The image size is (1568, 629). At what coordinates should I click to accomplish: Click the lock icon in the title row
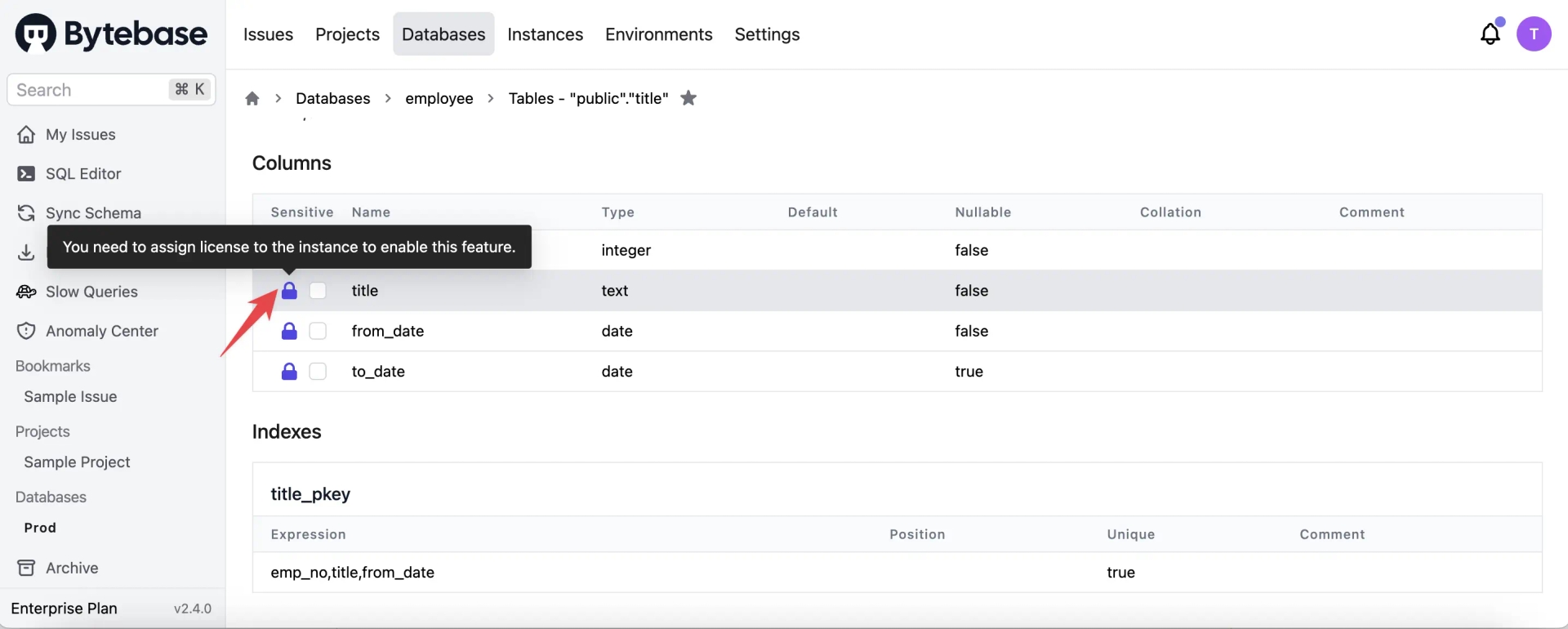289,290
